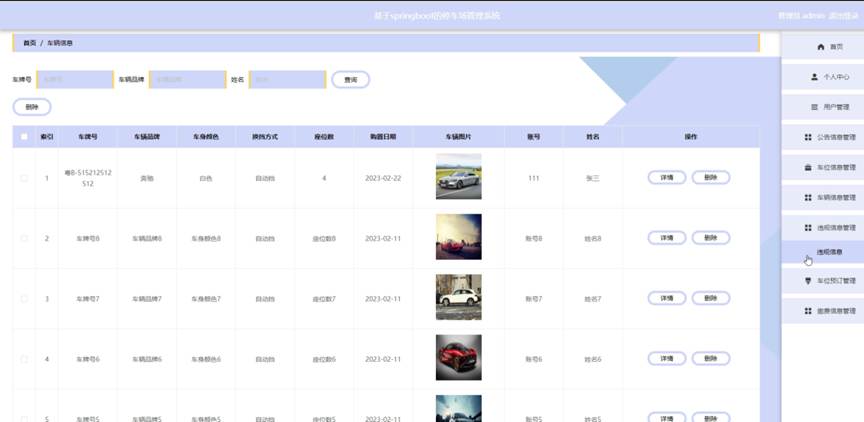Click 删除 in the 姓名7 row
The height and width of the screenshot is (422, 864).
(711, 298)
